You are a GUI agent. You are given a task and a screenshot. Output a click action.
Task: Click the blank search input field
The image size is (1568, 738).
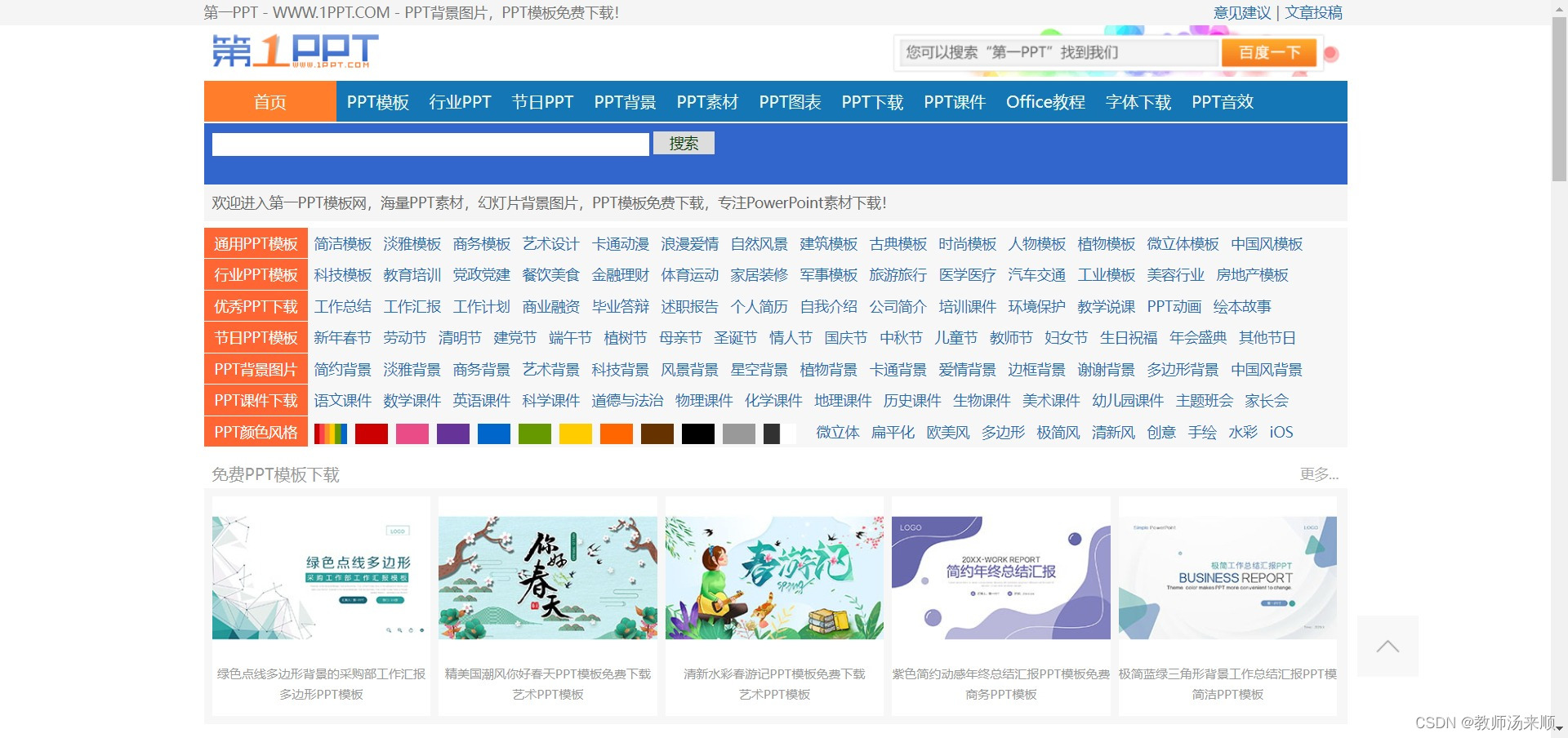pyautogui.click(x=430, y=144)
